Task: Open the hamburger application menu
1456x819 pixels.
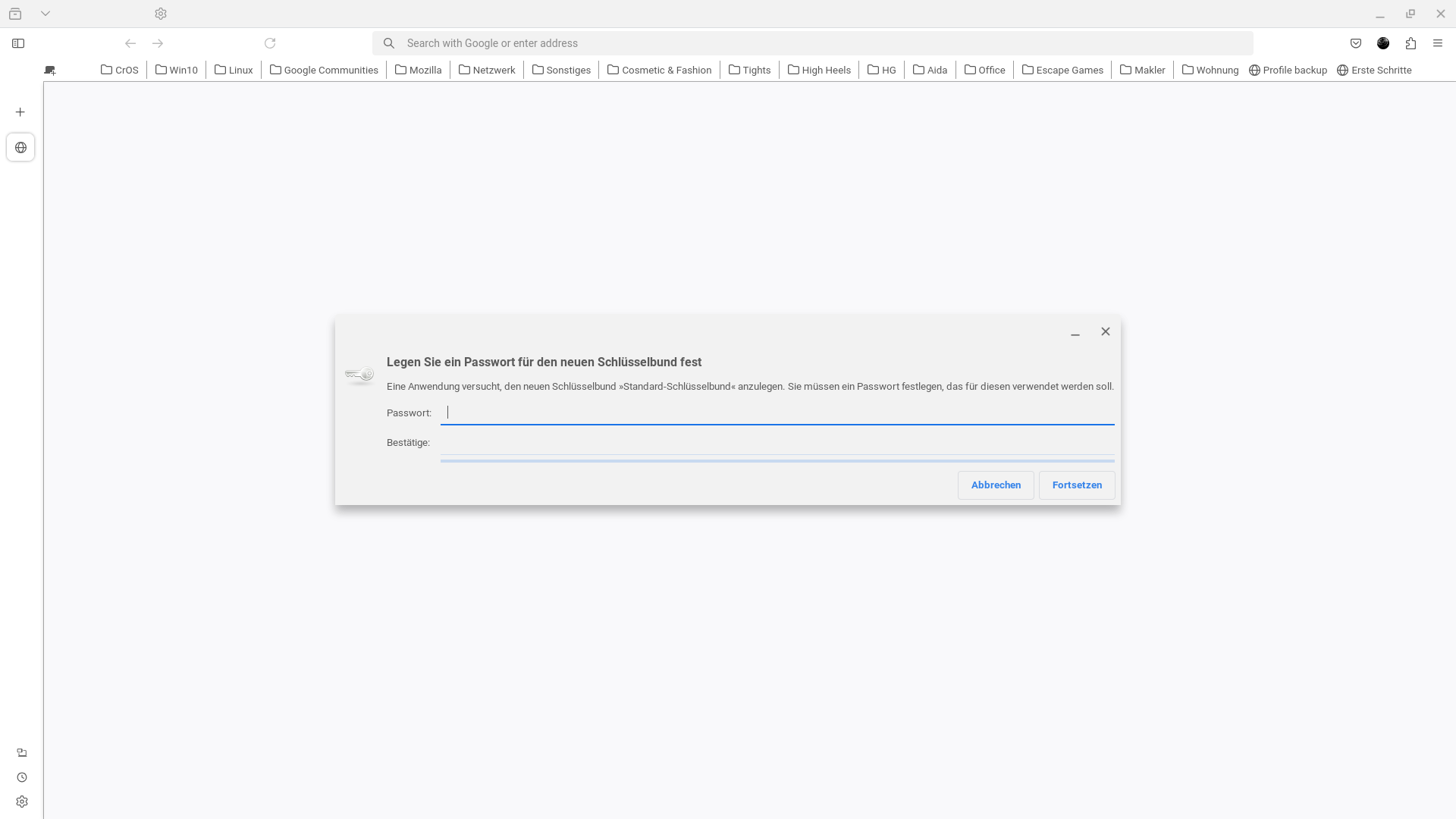Action: [1438, 43]
